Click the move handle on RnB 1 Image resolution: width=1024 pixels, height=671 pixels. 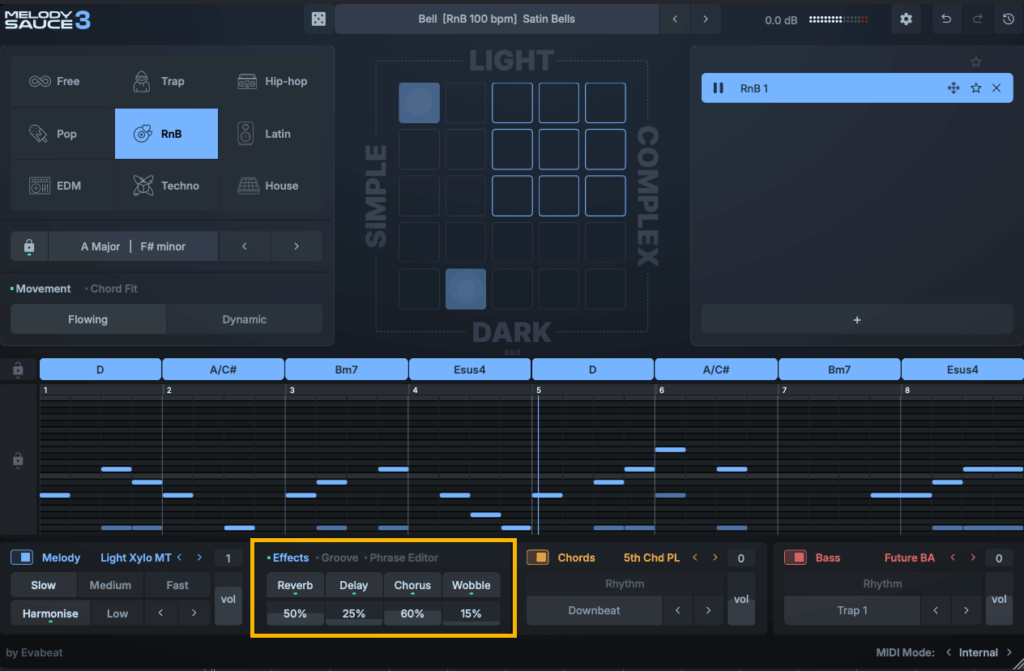point(953,88)
